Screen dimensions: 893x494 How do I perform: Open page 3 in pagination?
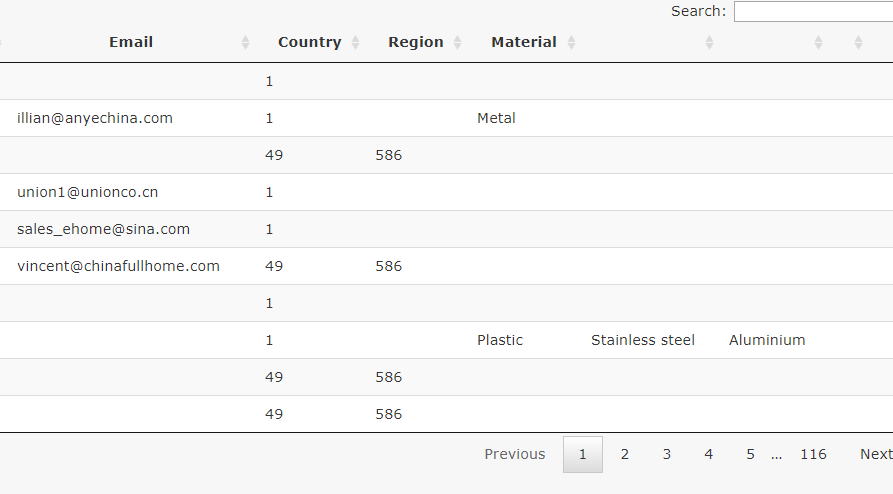[667, 454]
